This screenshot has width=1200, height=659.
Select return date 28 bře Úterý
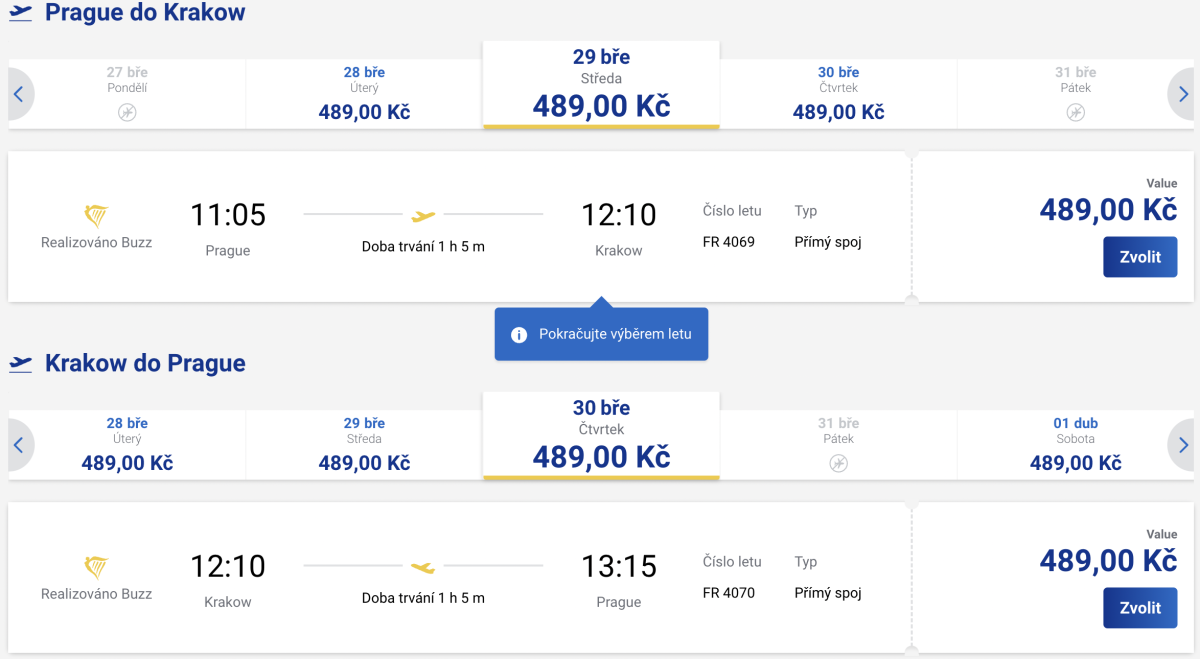pyautogui.click(x=127, y=445)
